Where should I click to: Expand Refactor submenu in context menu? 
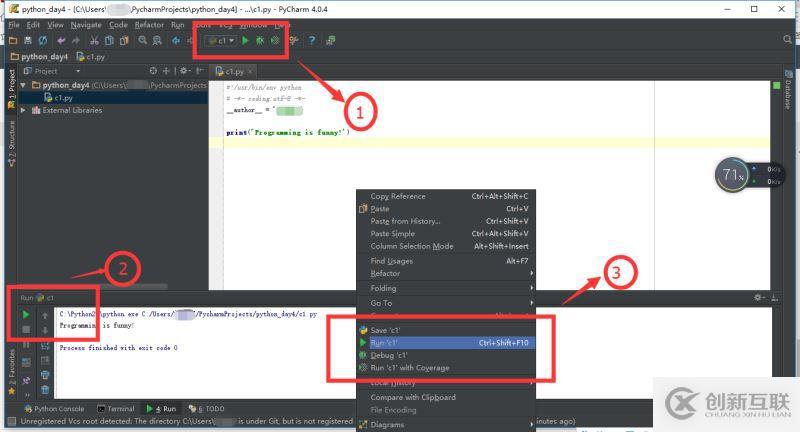446,273
